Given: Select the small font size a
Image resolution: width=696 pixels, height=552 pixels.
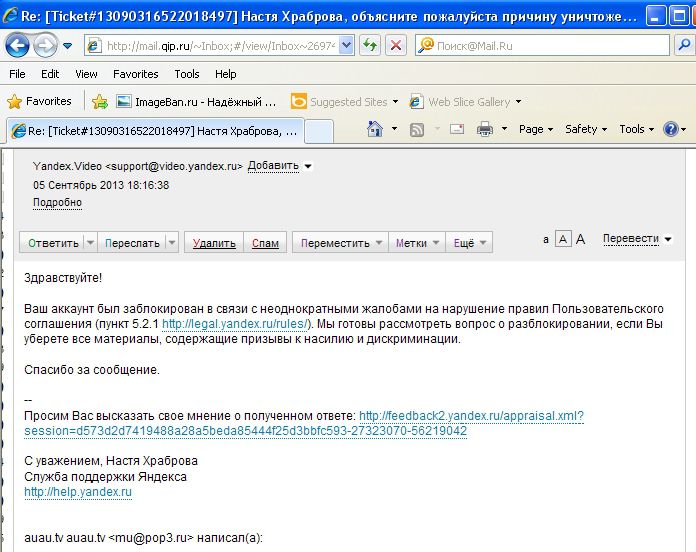Looking at the screenshot, I should [x=546, y=240].
